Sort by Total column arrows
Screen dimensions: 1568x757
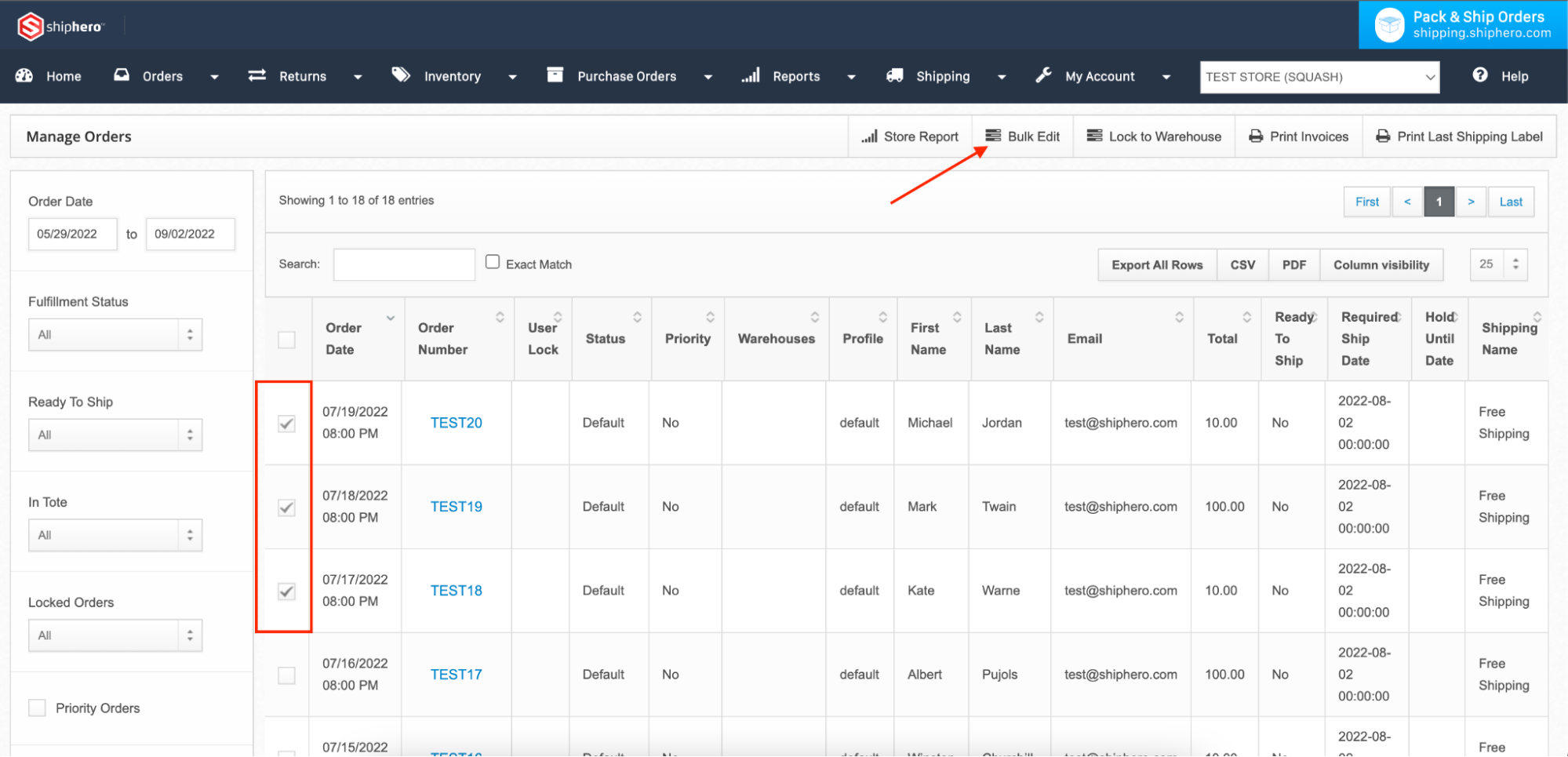pos(1246,317)
